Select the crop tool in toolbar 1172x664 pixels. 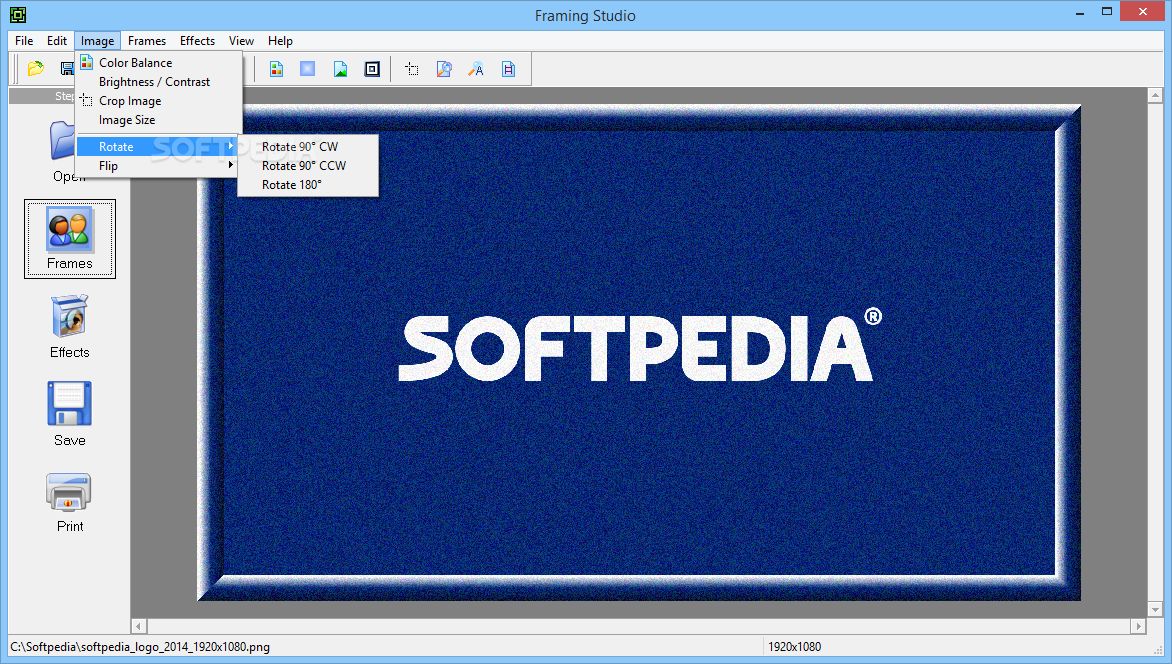412,69
